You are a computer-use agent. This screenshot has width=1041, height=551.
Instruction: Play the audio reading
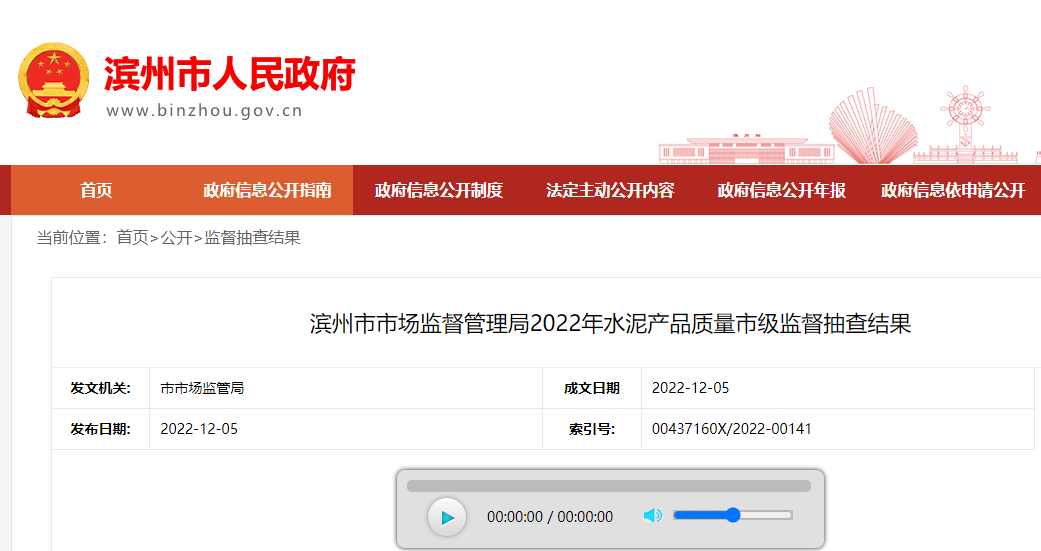[x=447, y=516]
